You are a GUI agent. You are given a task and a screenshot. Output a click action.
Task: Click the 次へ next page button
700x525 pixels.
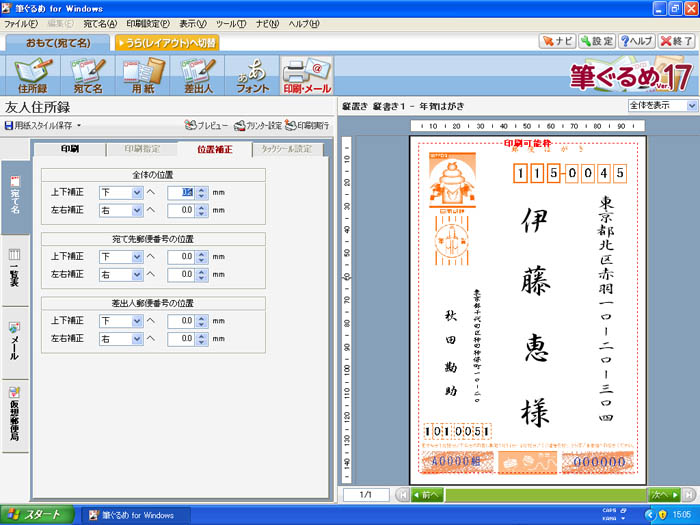click(x=663, y=494)
